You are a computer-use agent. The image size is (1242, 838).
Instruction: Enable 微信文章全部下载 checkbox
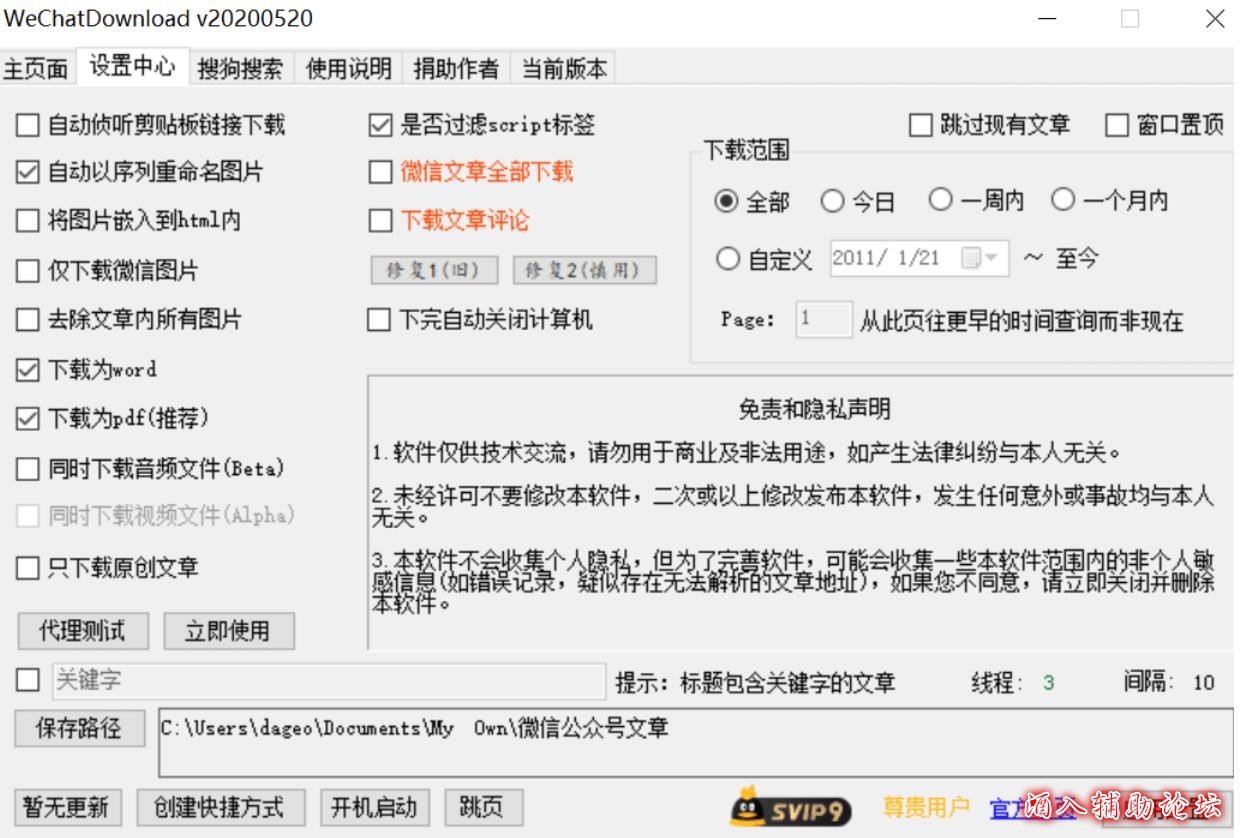click(x=380, y=172)
